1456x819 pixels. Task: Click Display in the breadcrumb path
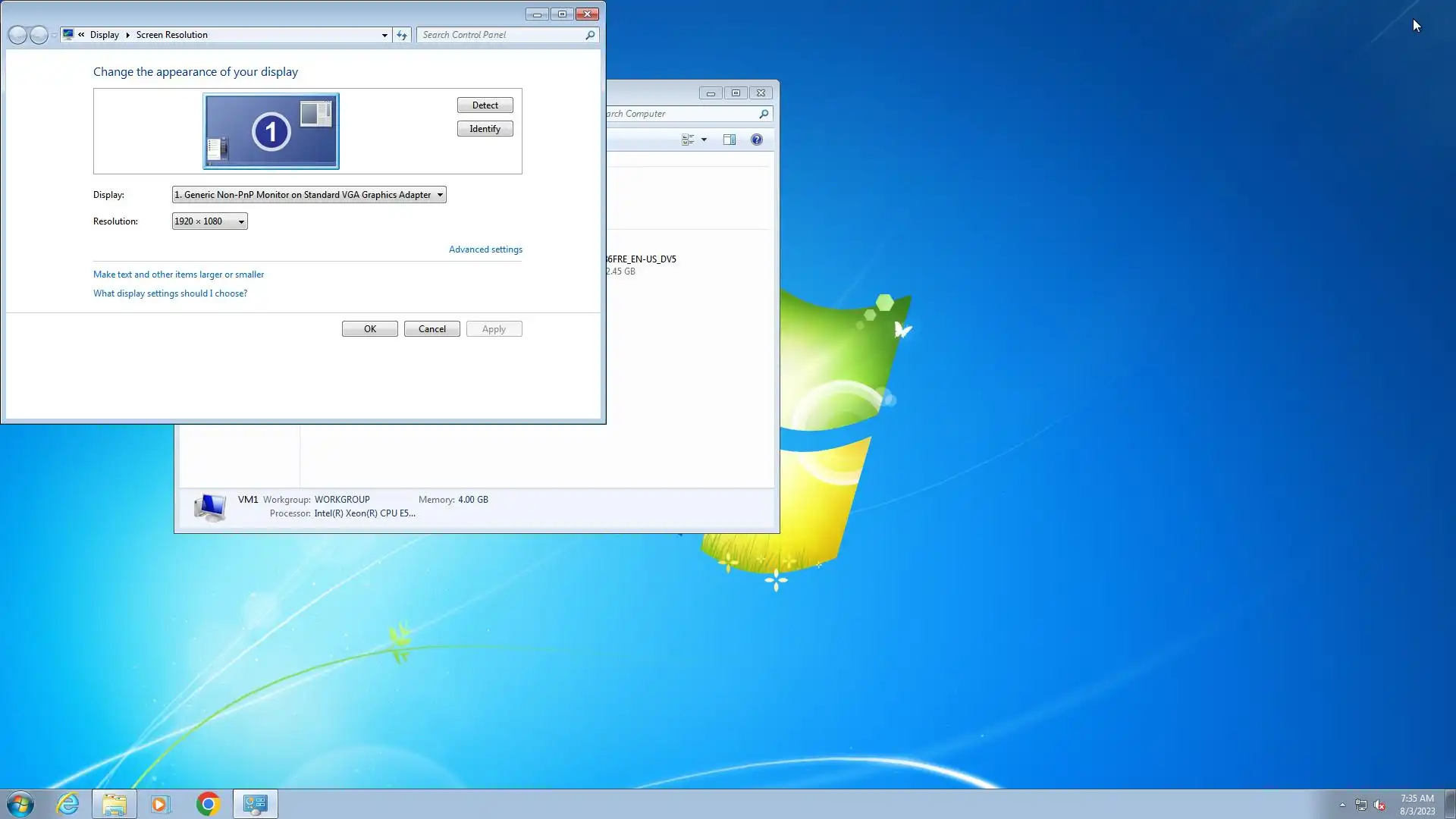[104, 35]
